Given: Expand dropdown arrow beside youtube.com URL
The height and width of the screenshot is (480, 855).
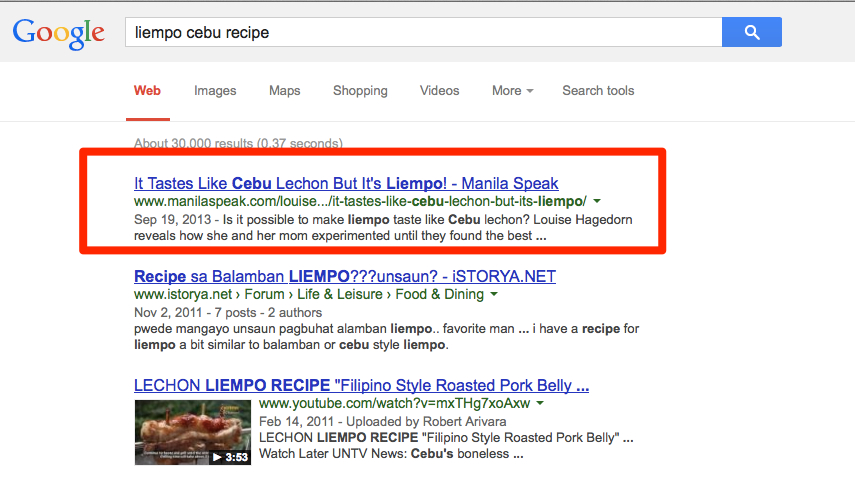Looking at the screenshot, I should pos(540,404).
